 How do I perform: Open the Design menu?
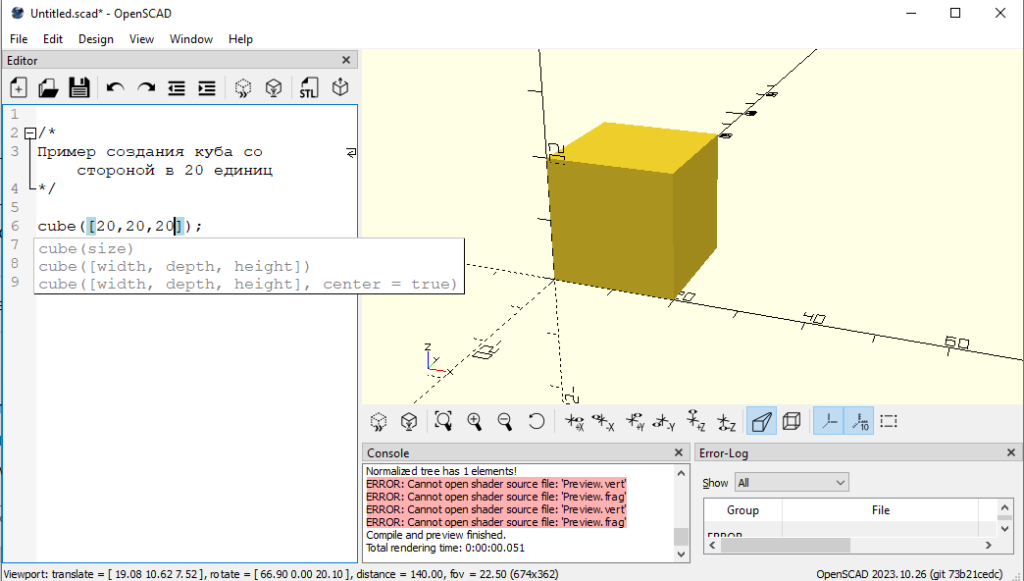tap(95, 39)
